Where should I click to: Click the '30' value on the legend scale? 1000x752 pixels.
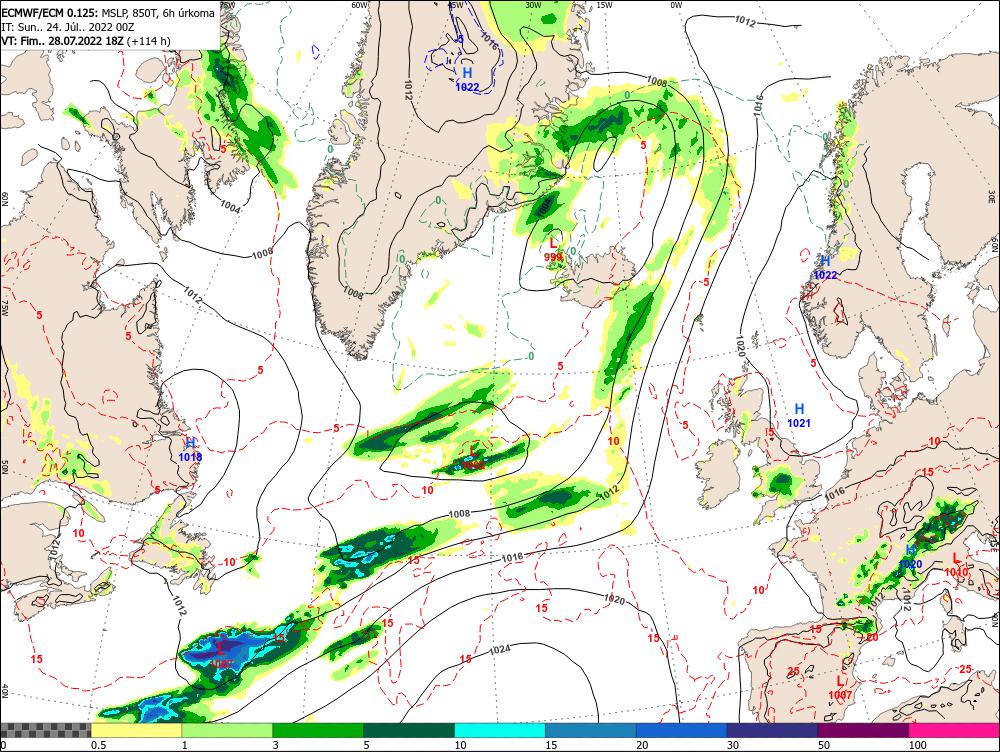(x=733, y=745)
